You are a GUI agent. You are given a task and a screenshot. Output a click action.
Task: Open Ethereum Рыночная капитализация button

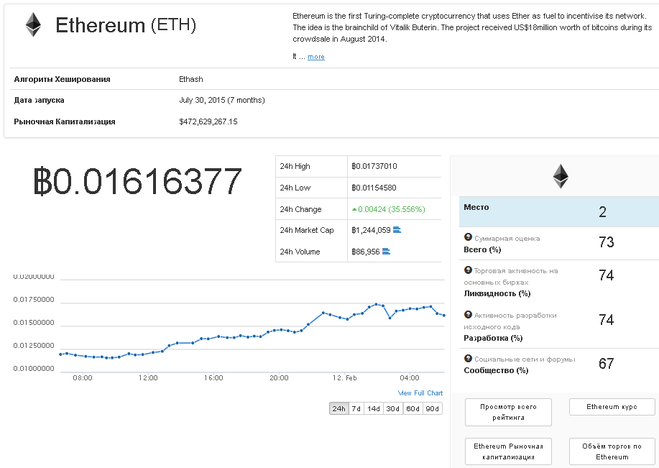509,451
